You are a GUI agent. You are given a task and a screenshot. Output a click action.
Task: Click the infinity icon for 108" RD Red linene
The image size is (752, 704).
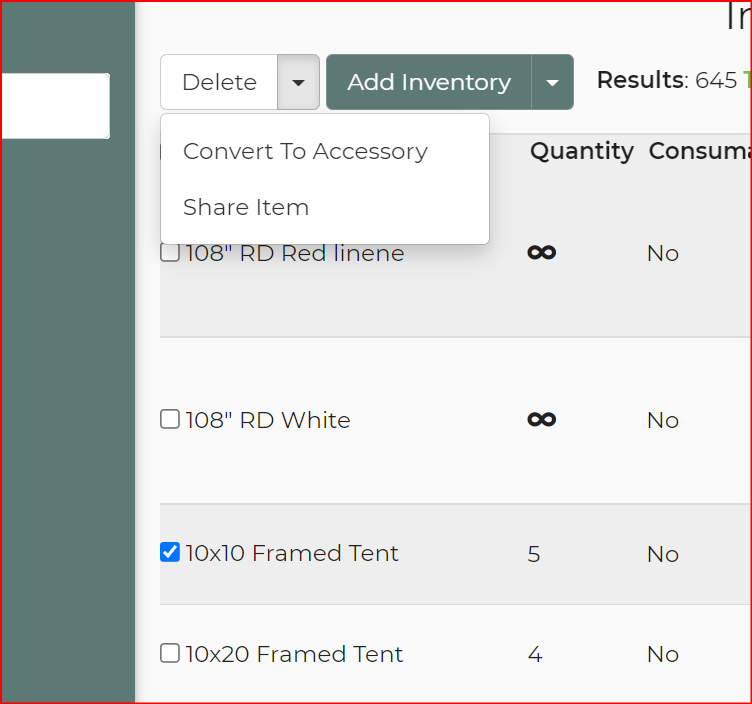click(x=541, y=253)
